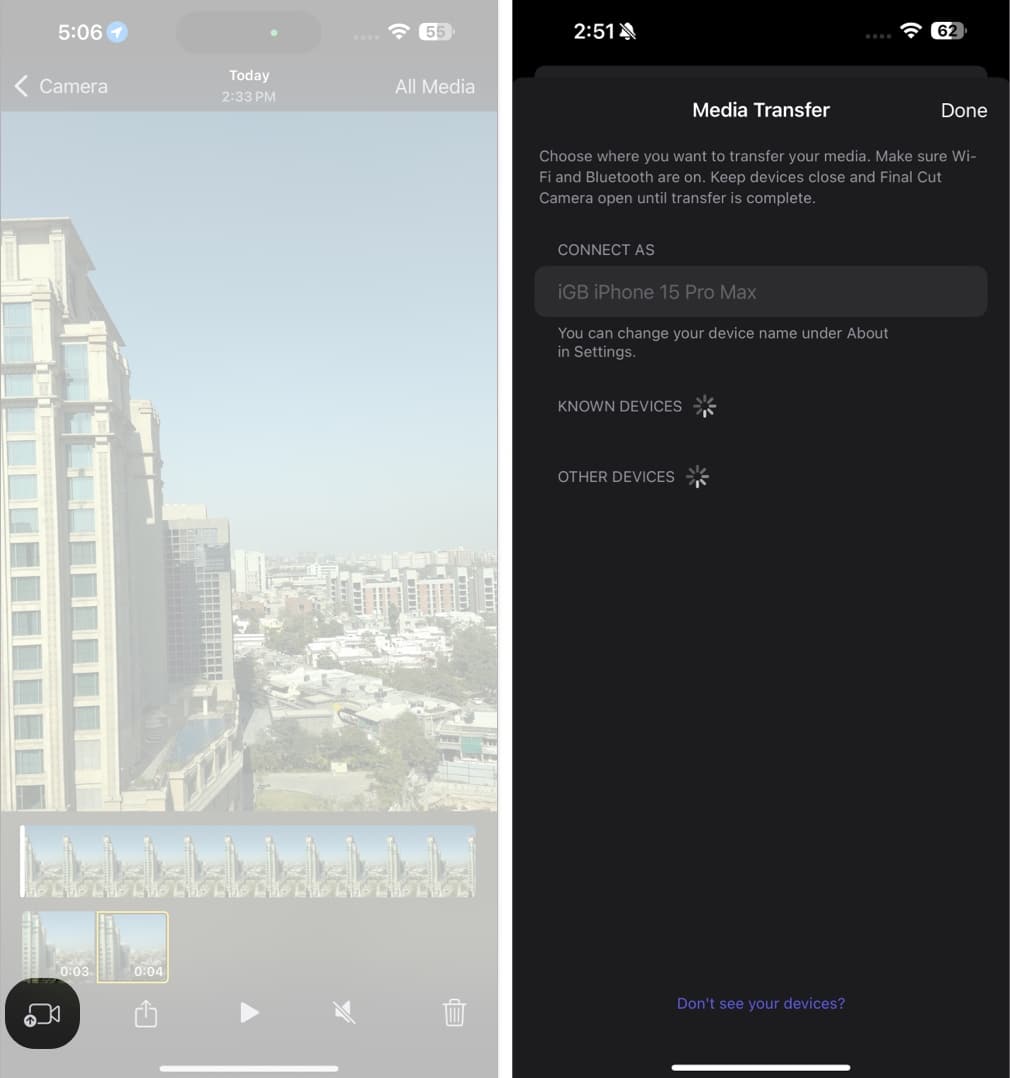Screen dimensions: 1010x1078
Task: Tap Done in Media Transfer
Action: (x=963, y=111)
